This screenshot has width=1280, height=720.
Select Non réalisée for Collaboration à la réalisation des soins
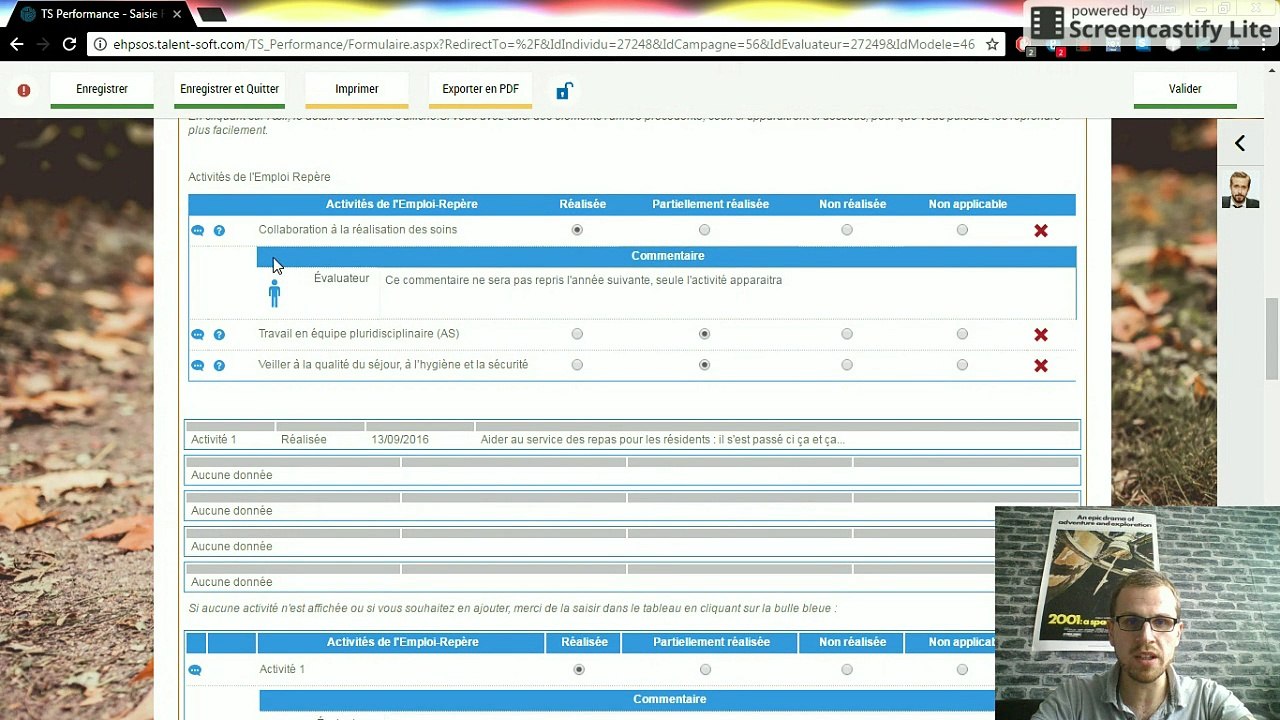[x=847, y=230]
